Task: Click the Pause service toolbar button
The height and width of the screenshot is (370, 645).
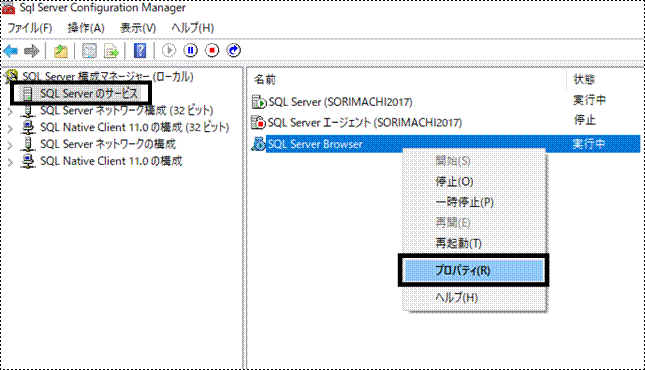Action: click(190, 51)
